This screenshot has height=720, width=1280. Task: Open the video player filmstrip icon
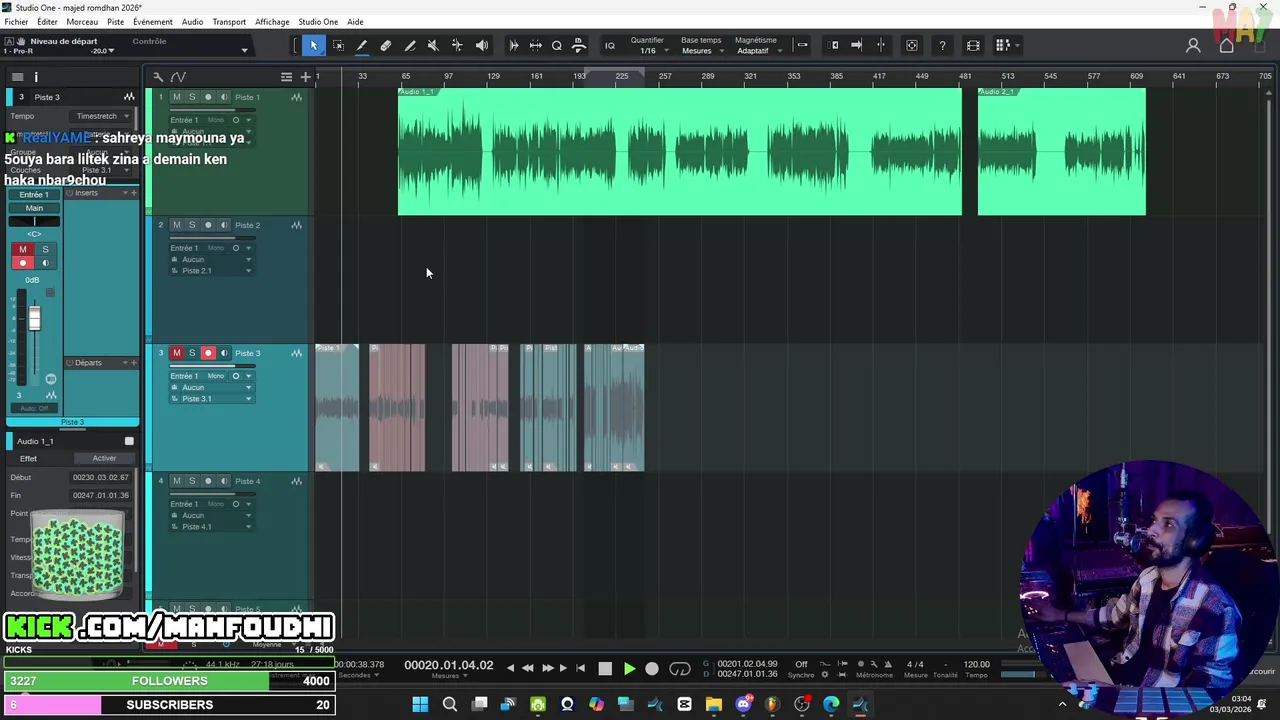tap(973, 45)
